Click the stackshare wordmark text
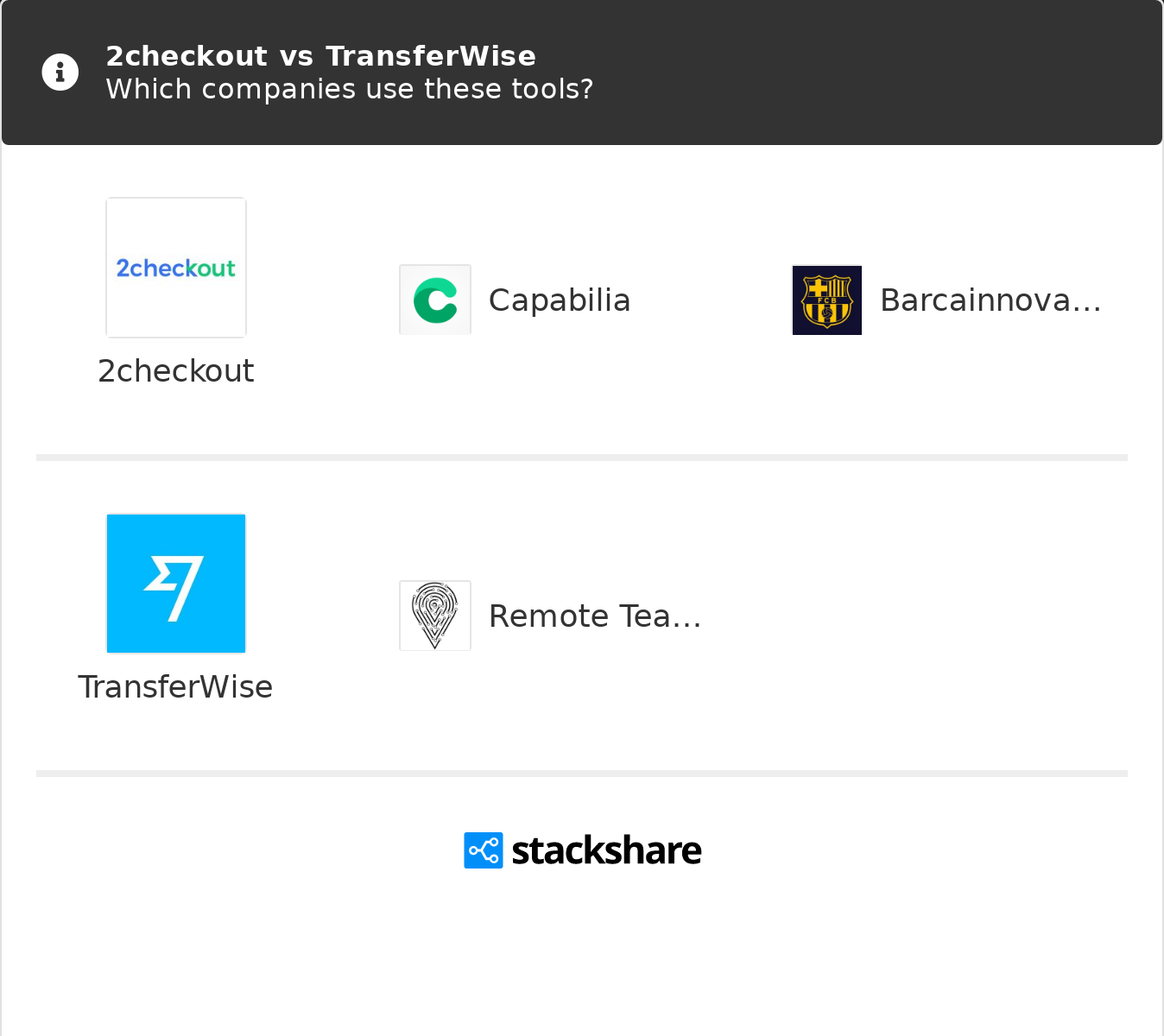1164x1036 pixels. click(x=606, y=850)
